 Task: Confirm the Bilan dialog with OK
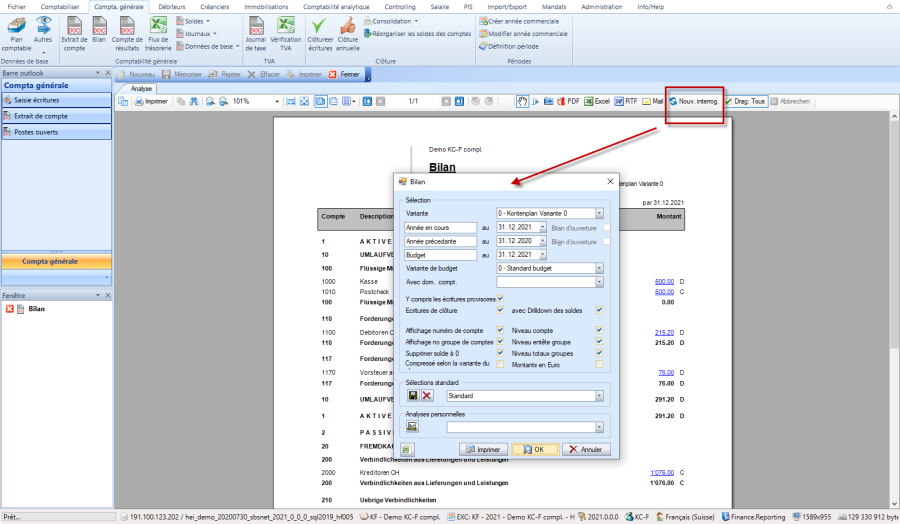[x=534, y=450]
